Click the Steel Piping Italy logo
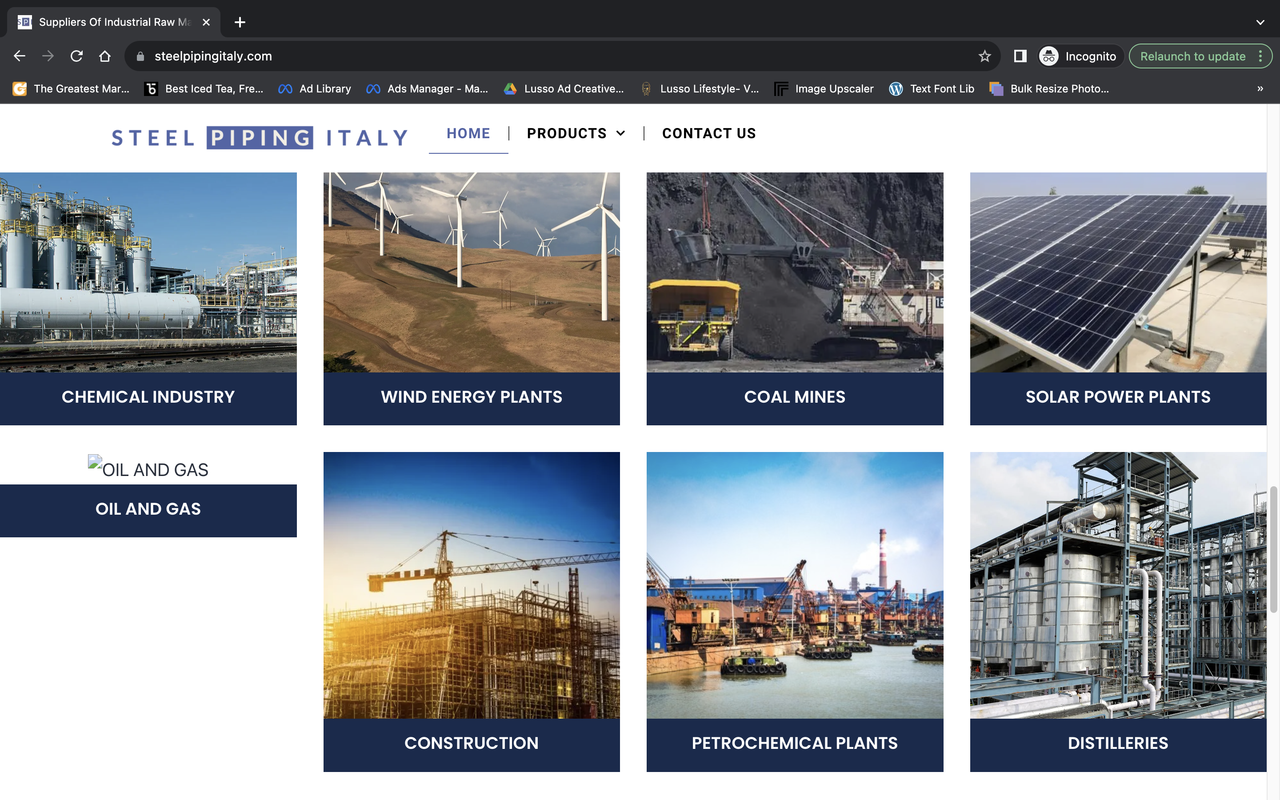The image size is (1280, 800). point(260,137)
